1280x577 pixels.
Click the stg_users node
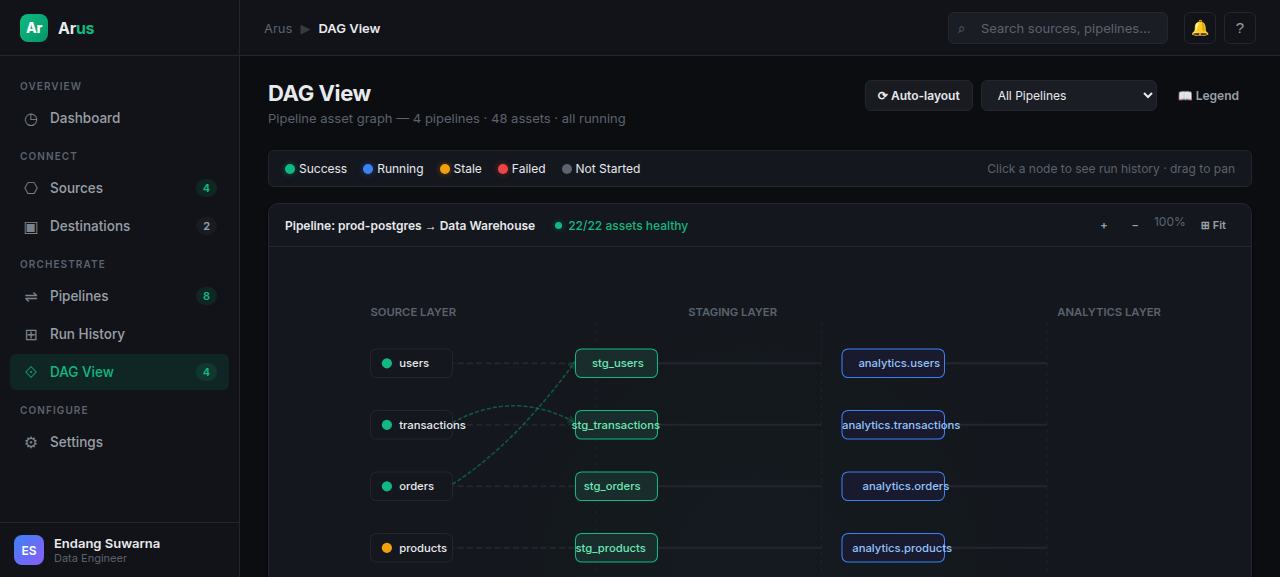pos(616,363)
